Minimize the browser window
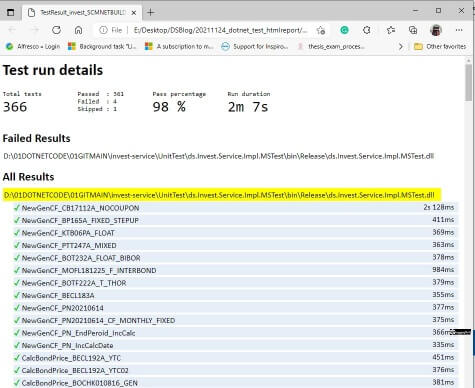Viewport: 475px width, 388px height. (x=416, y=11)
